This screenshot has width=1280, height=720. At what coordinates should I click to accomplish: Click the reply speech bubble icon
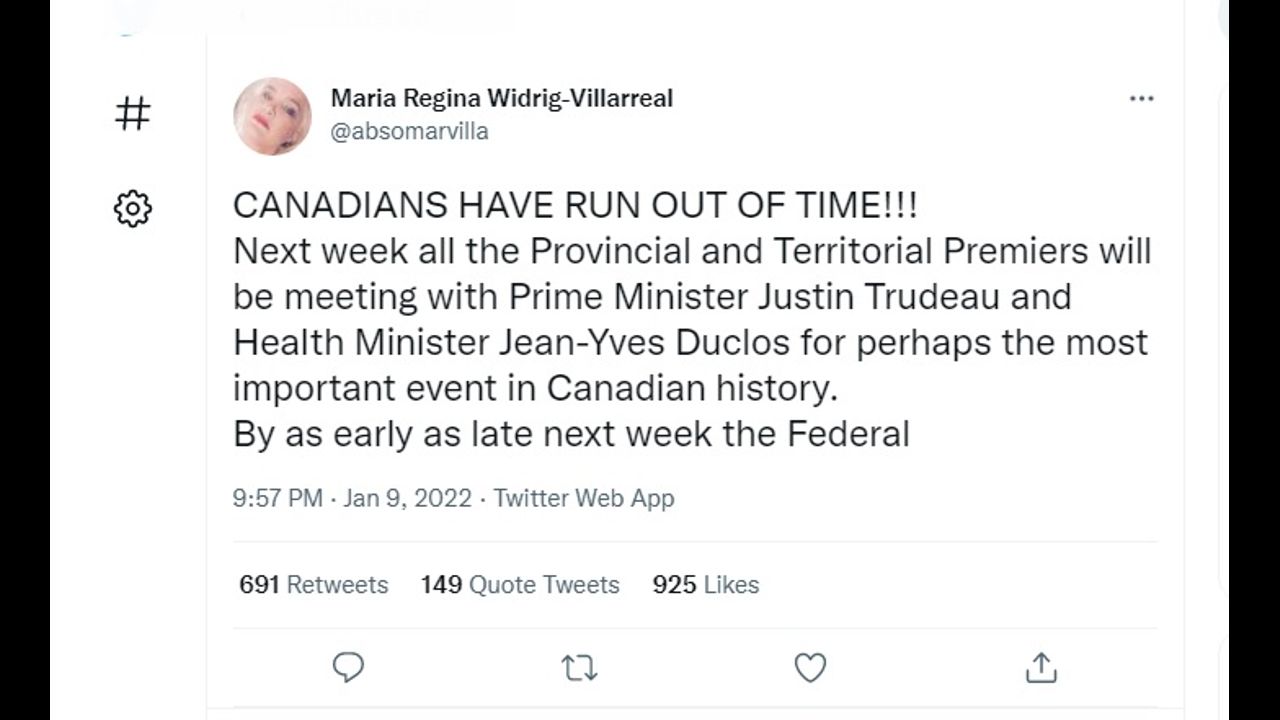coord(348,667)
